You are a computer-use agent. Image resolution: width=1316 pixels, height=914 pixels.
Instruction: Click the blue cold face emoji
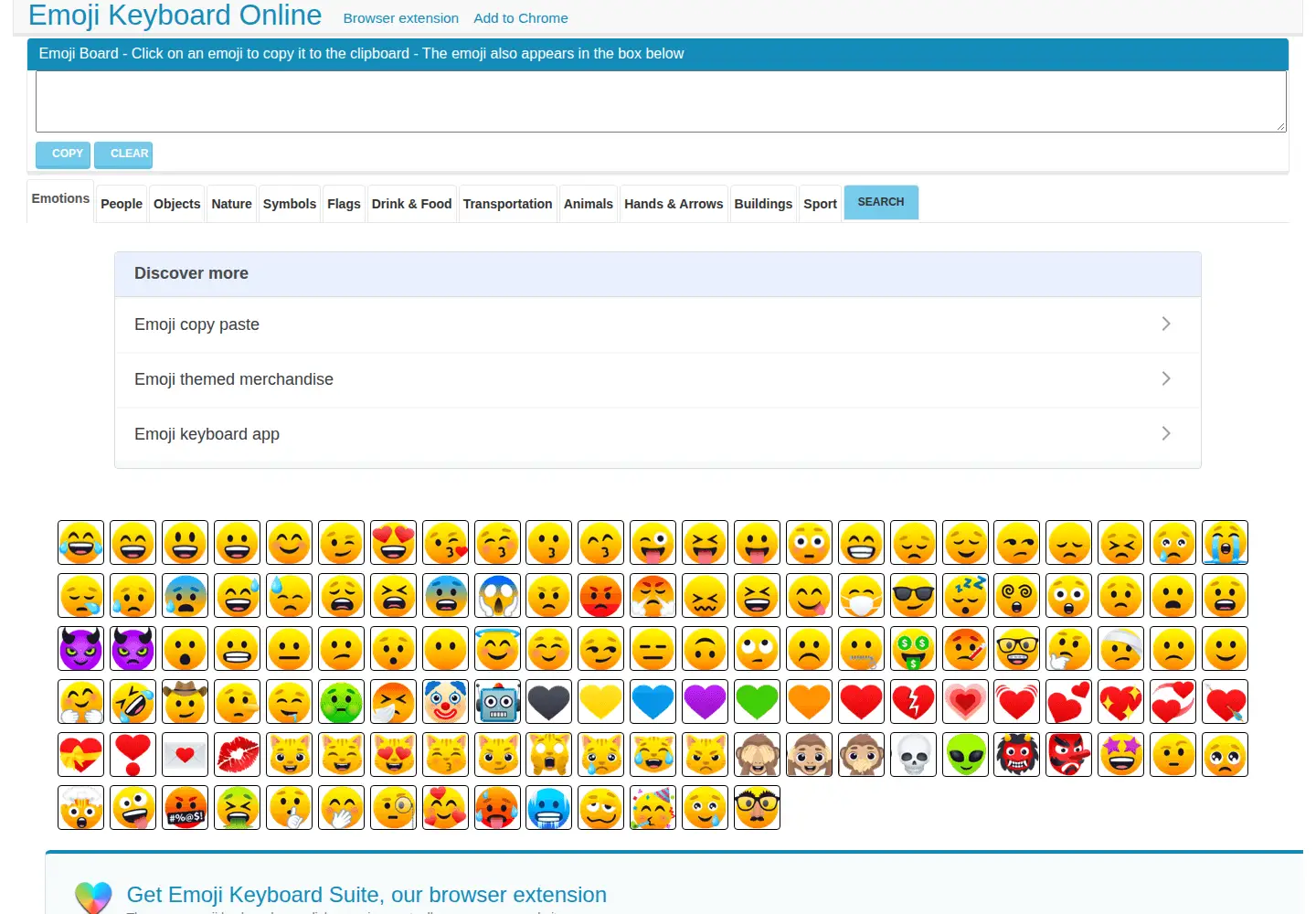pyautogui.click(x=549, y=808)
